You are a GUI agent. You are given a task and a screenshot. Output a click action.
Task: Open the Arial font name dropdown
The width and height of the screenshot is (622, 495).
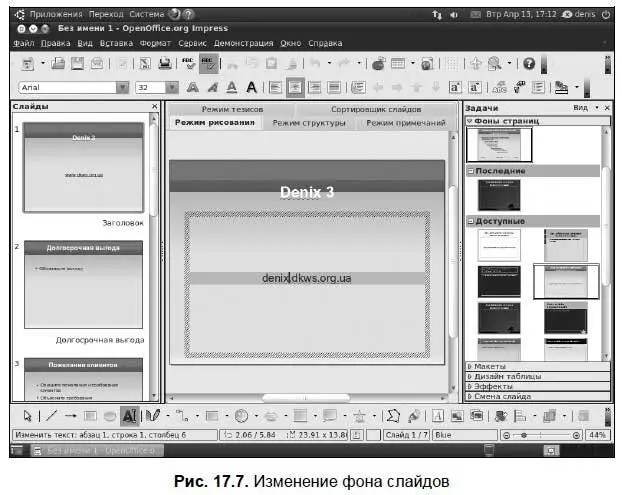(x=123, y=87)
